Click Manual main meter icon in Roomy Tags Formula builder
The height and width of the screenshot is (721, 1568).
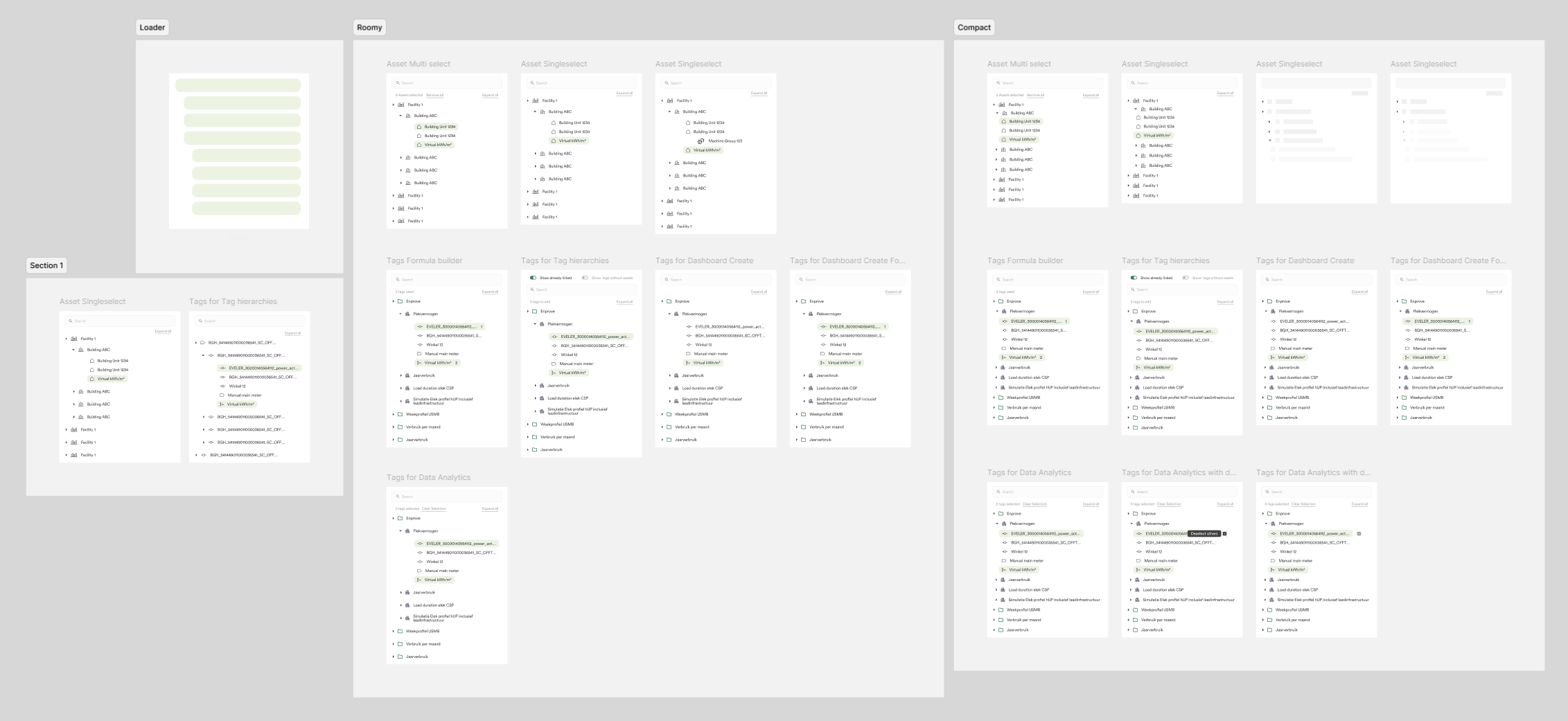click(x=419, y=354)
